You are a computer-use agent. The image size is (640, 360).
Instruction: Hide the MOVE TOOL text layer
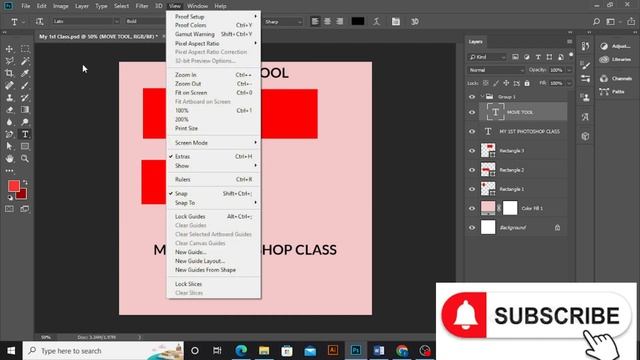472,112
